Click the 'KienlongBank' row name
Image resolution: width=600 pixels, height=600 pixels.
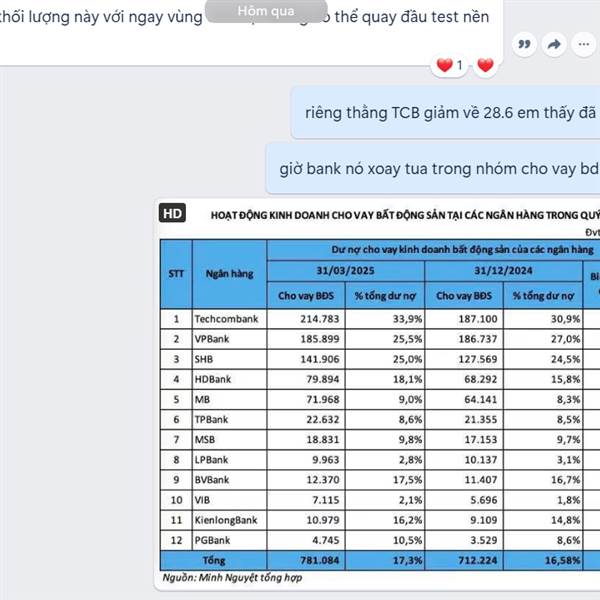[x=226, y=520]
